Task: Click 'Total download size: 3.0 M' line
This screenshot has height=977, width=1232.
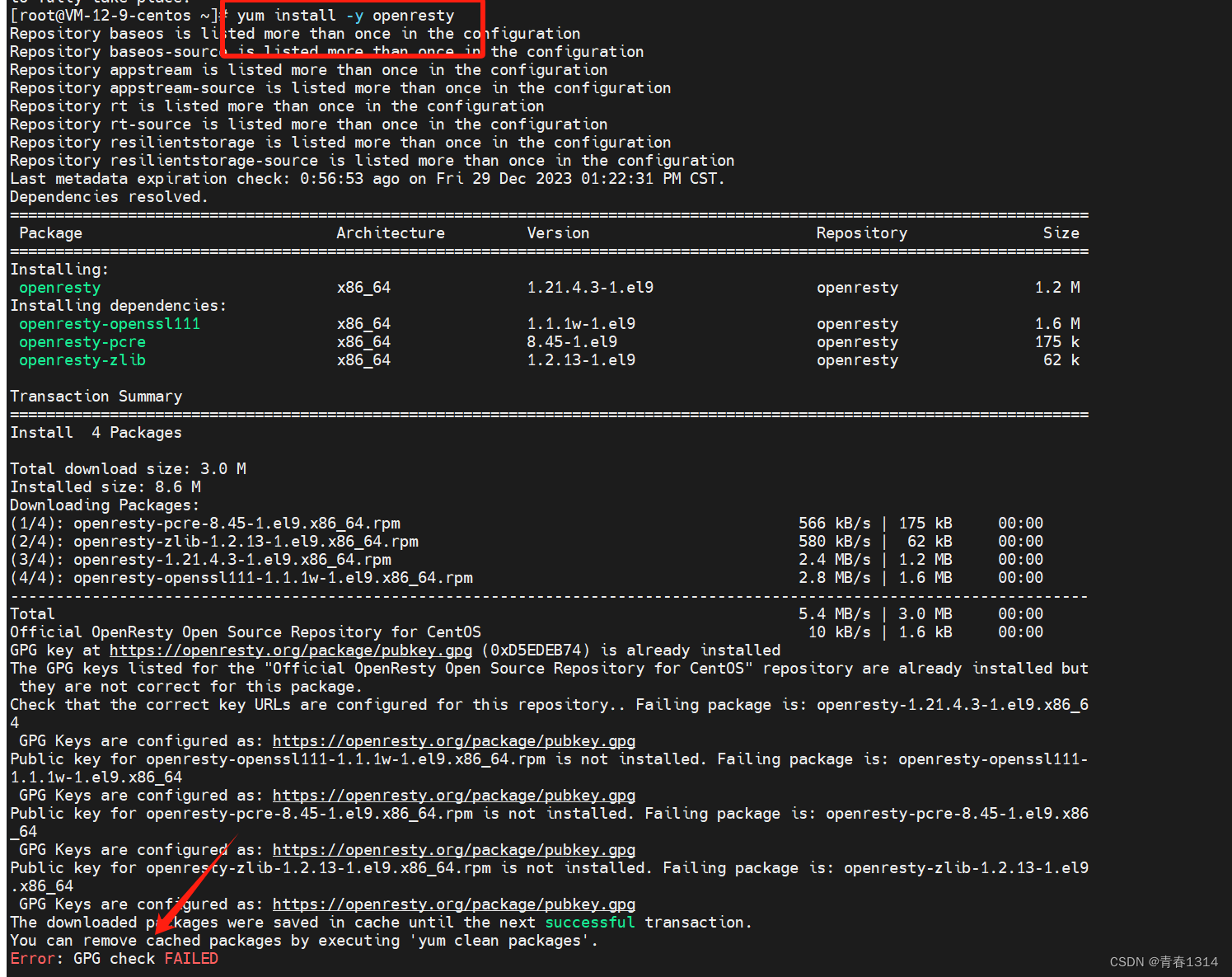Action: (x=128, y=469)
